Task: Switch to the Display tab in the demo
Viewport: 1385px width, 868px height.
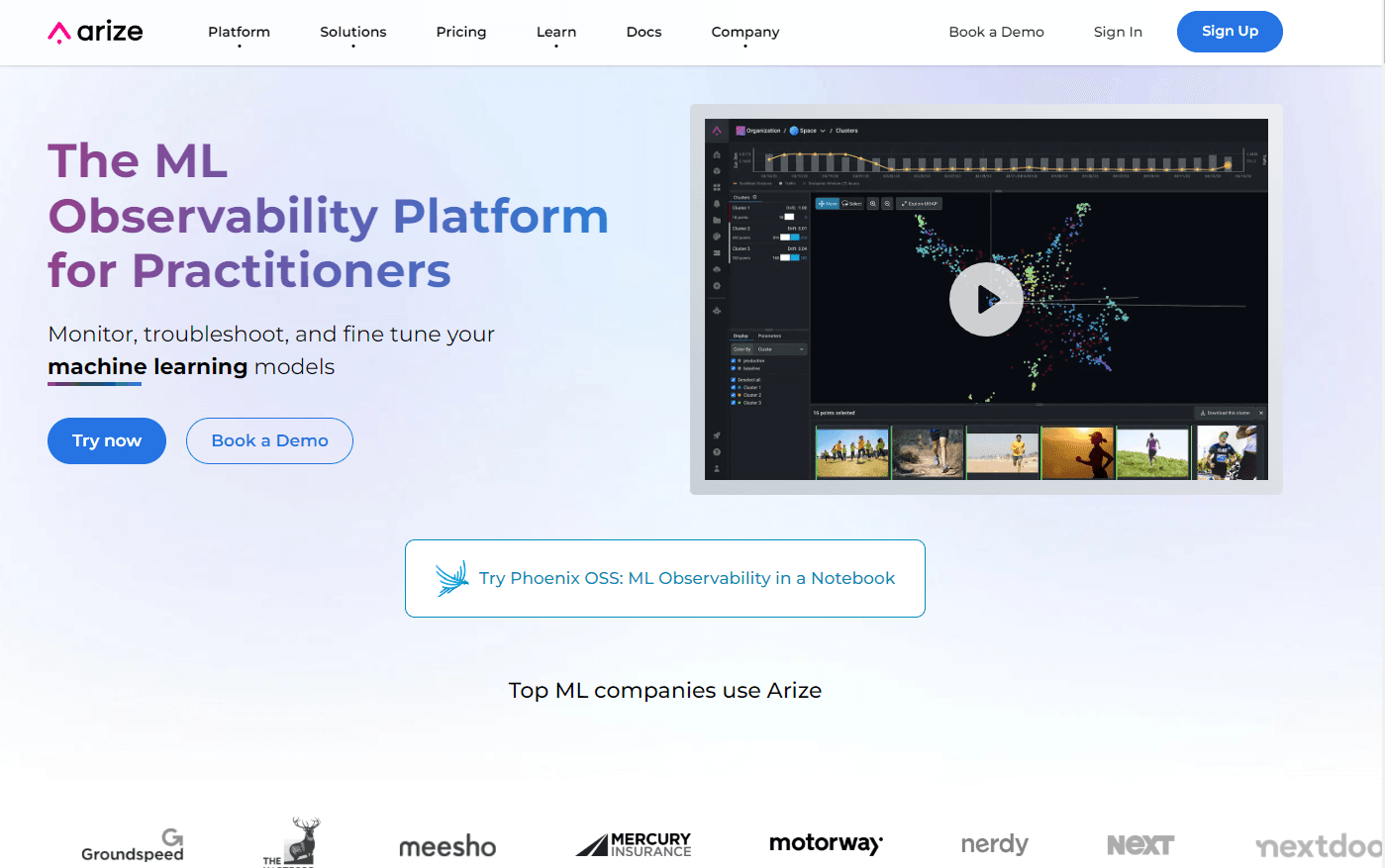Action: 741,336
